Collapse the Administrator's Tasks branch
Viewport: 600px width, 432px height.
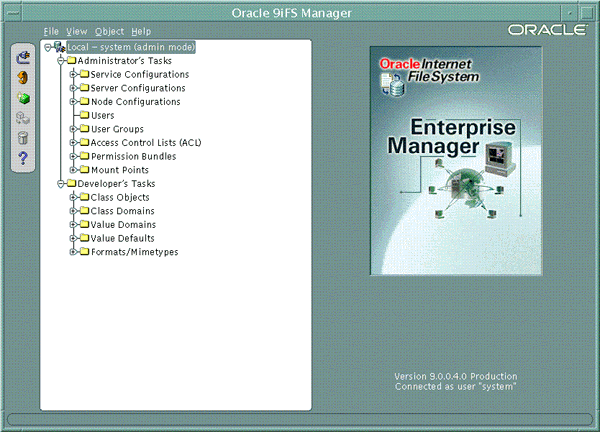pos(60,61)
